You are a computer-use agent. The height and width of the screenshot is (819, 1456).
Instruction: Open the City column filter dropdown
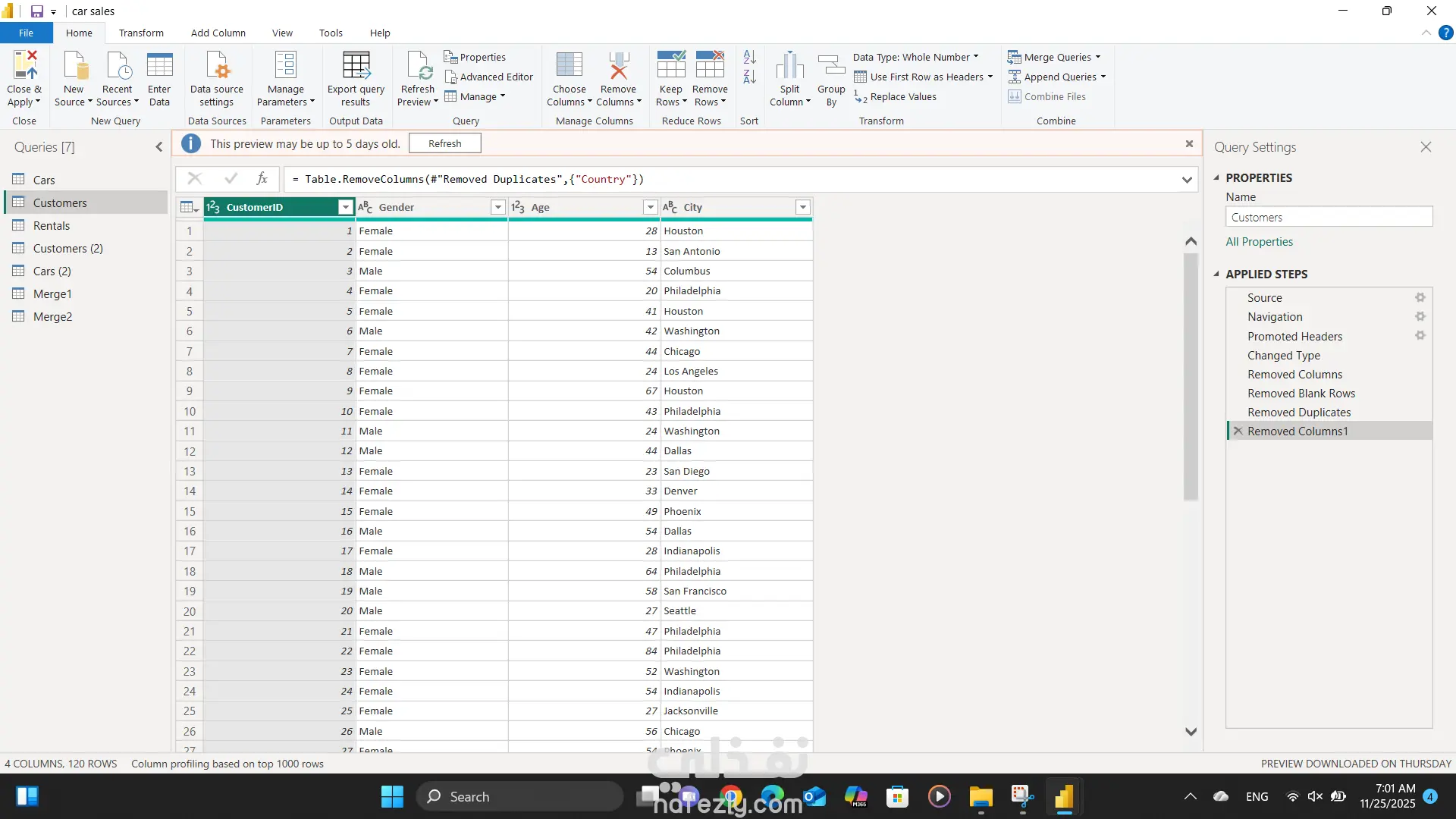tap(803, 208)
